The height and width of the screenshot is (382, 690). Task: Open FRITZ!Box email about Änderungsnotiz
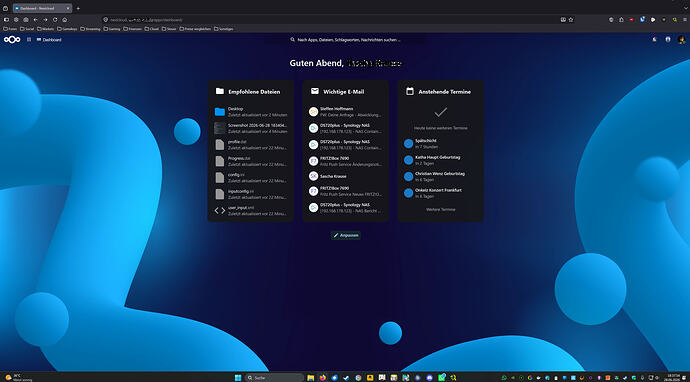pos(345,161)
